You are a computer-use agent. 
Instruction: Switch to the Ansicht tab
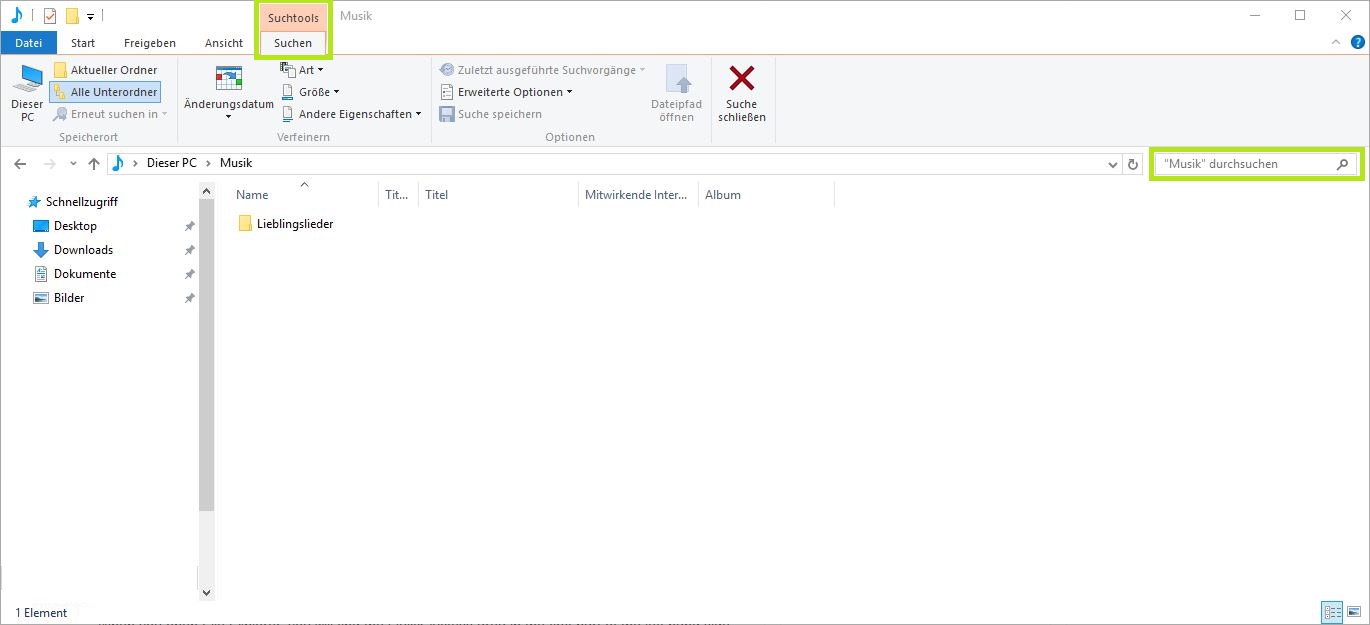click(224, 43)
